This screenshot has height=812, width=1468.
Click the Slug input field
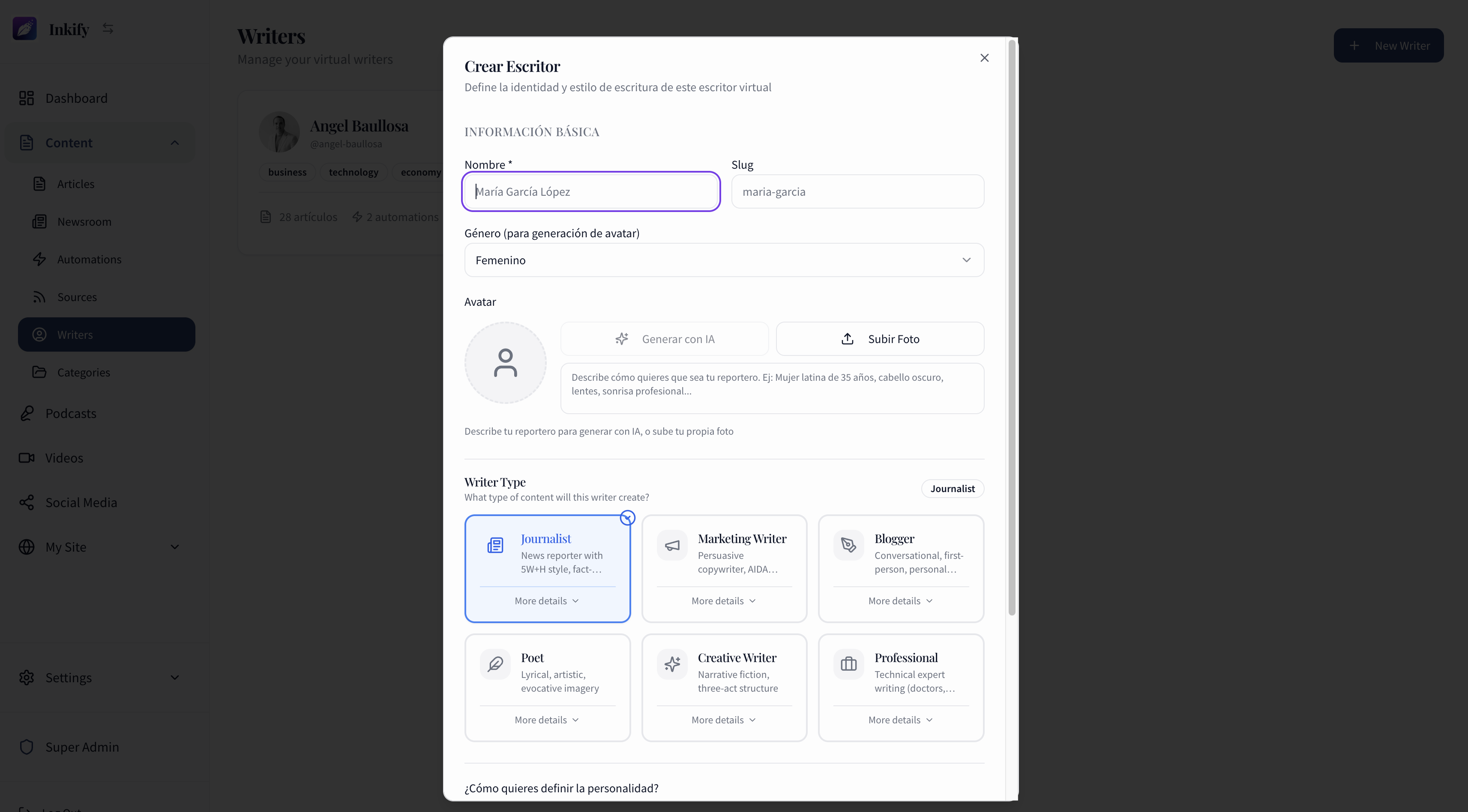coord(857,192)
